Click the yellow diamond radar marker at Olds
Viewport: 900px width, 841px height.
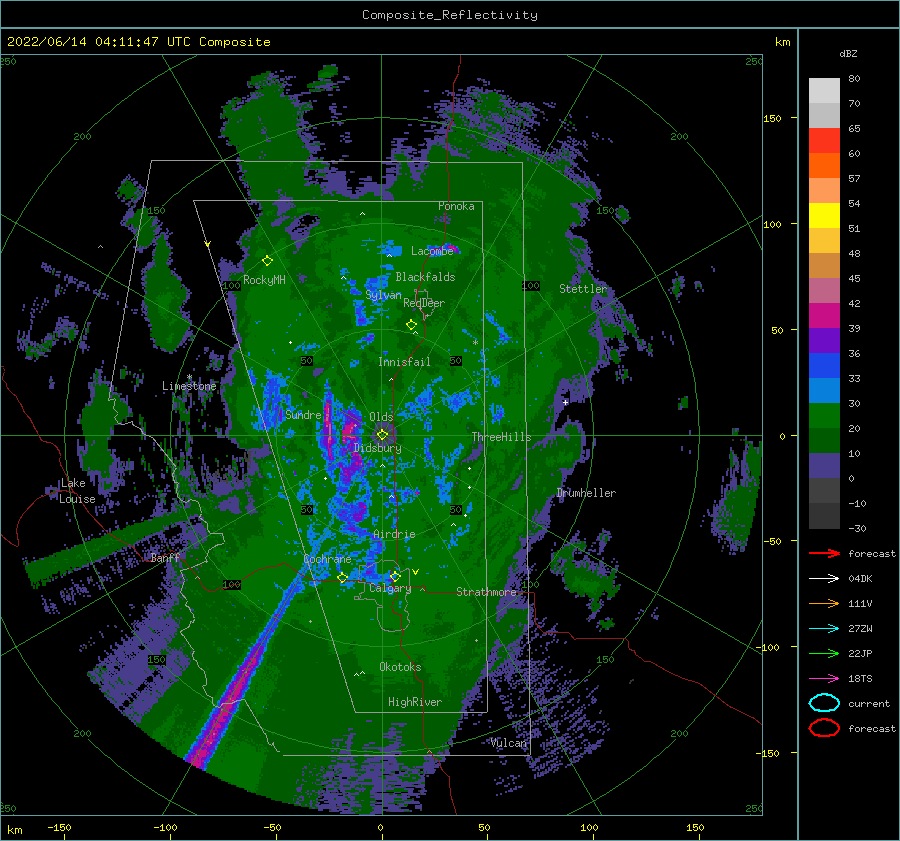pos(382,435)
